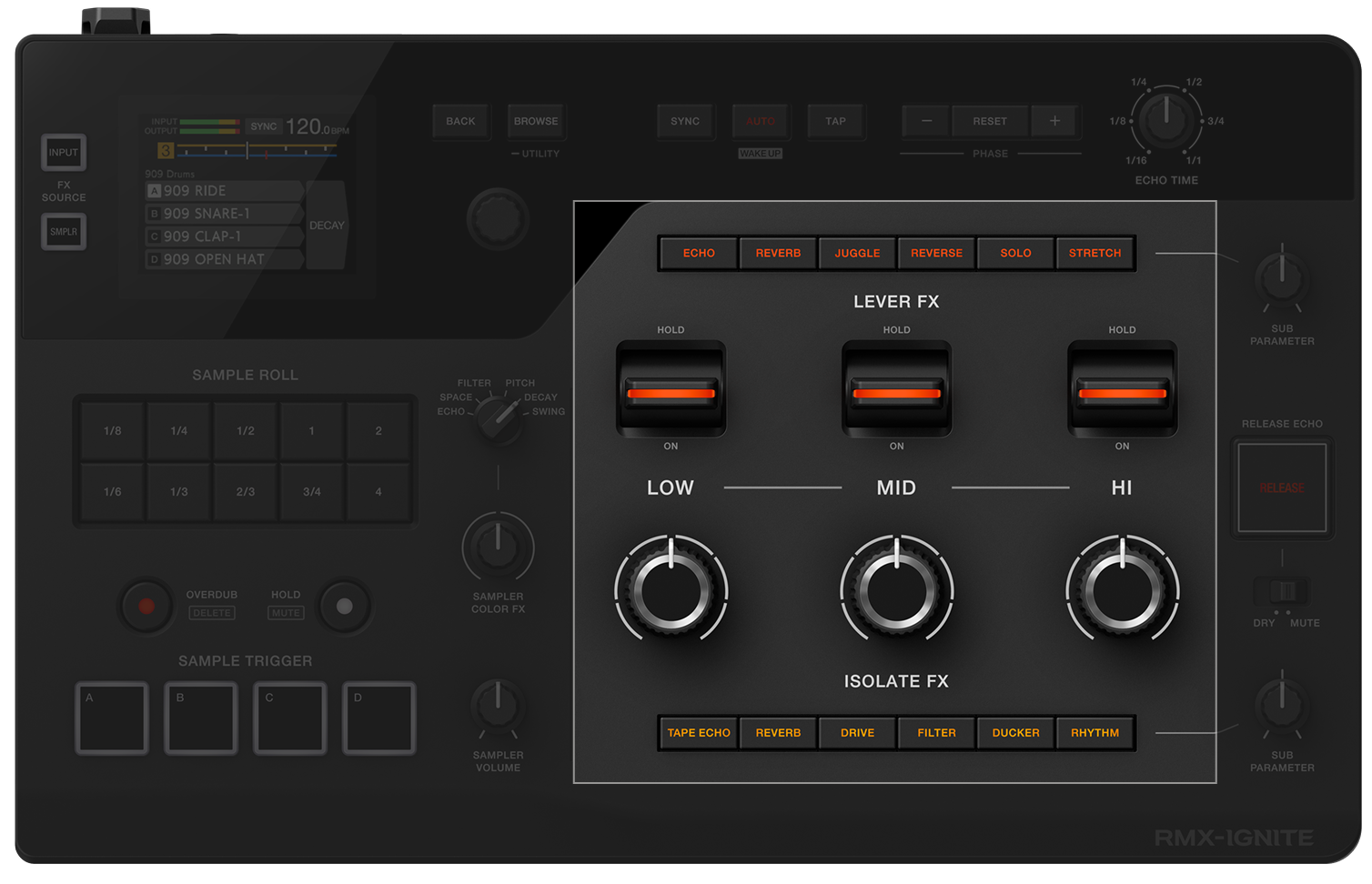Click the OVERDUB record button
This screenshot has width=1372, height=884.
tap(146, 607)
